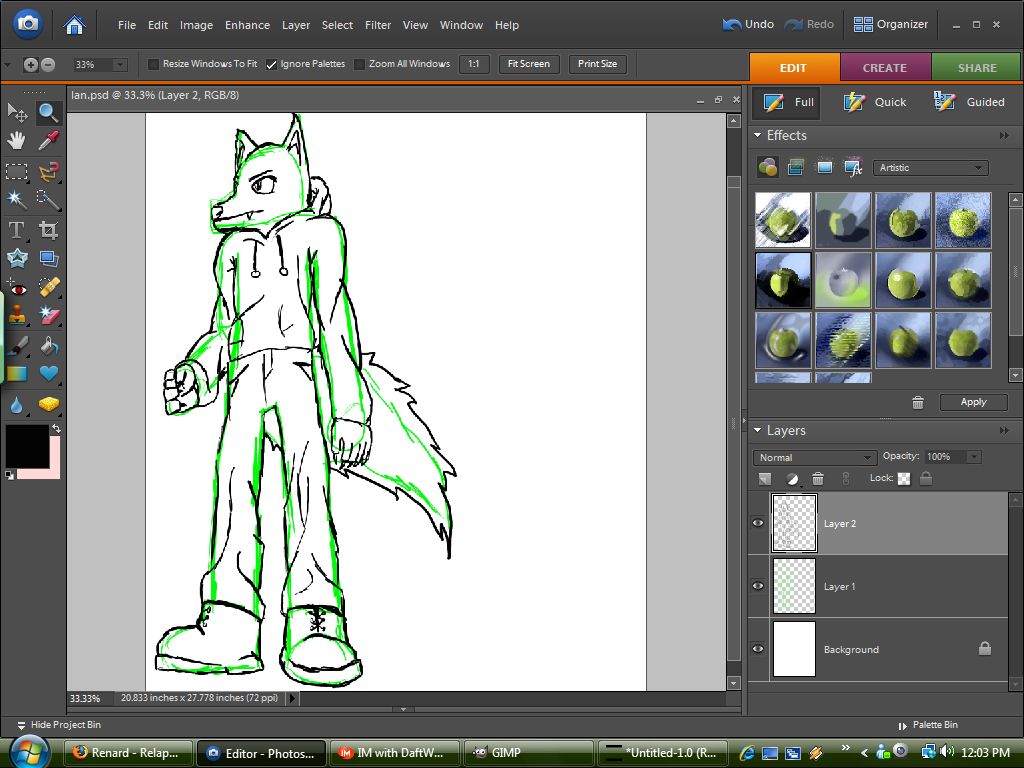Select the Eraser tool
The image size is (1024, 768).
click(49, 316)
